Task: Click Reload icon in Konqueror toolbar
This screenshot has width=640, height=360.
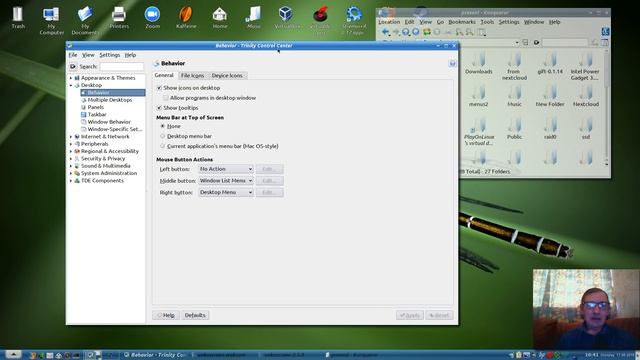Action: click(x=427, y=32)
